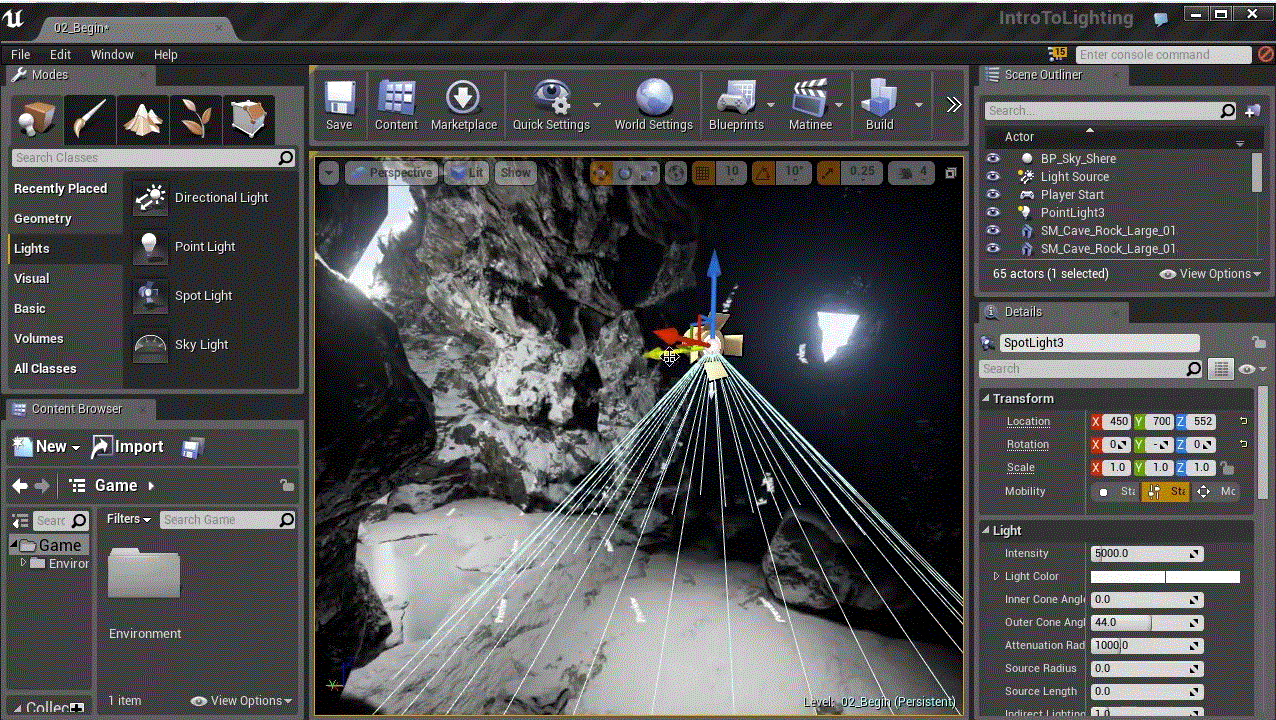Open the Blueprints toolbar icon
Viewport: 1276px width, 720px height.
pos(736,105)
